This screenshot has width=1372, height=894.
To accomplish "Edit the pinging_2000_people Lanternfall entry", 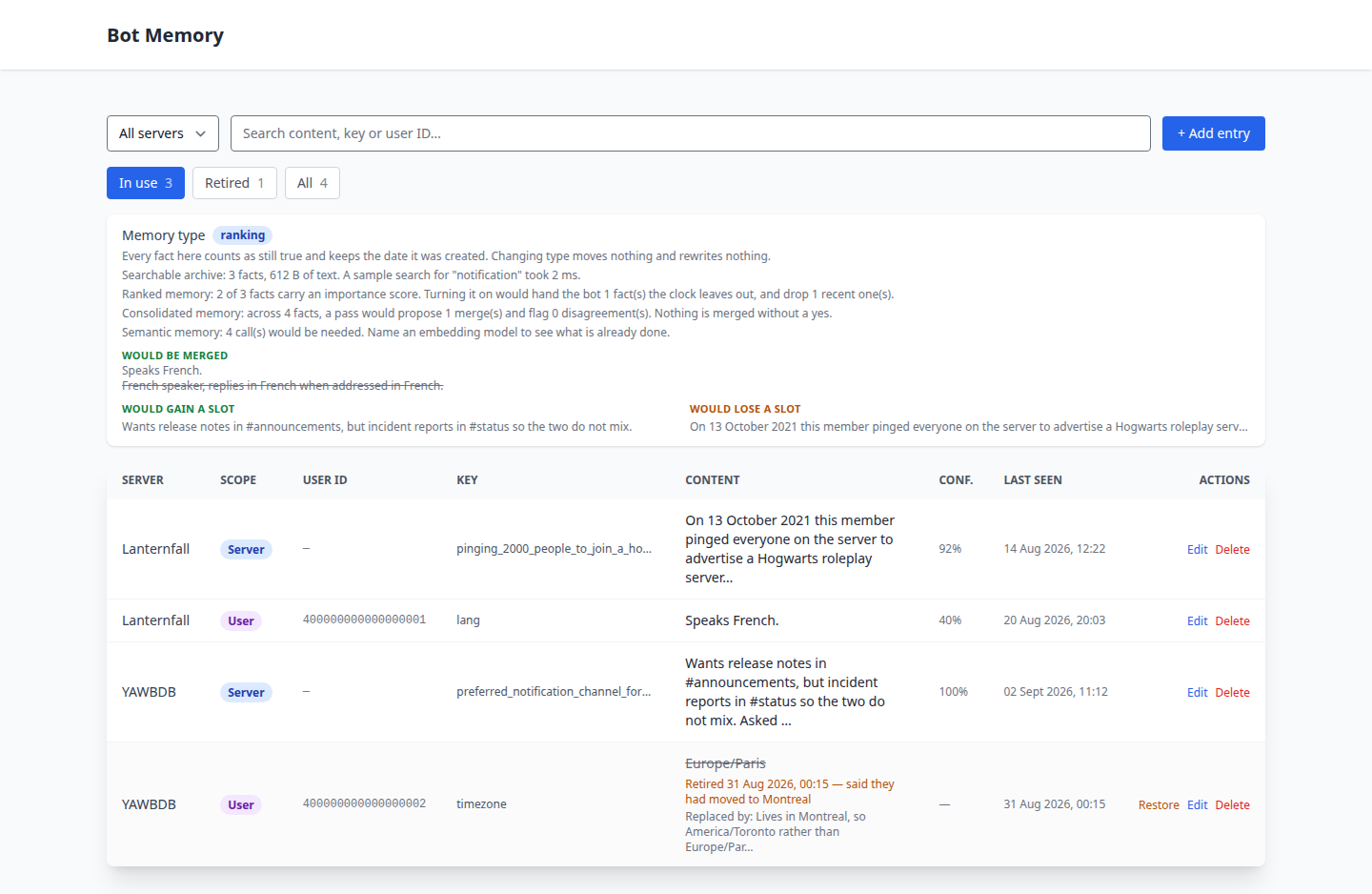I will pyautogui.click(x=1197, y=550).
